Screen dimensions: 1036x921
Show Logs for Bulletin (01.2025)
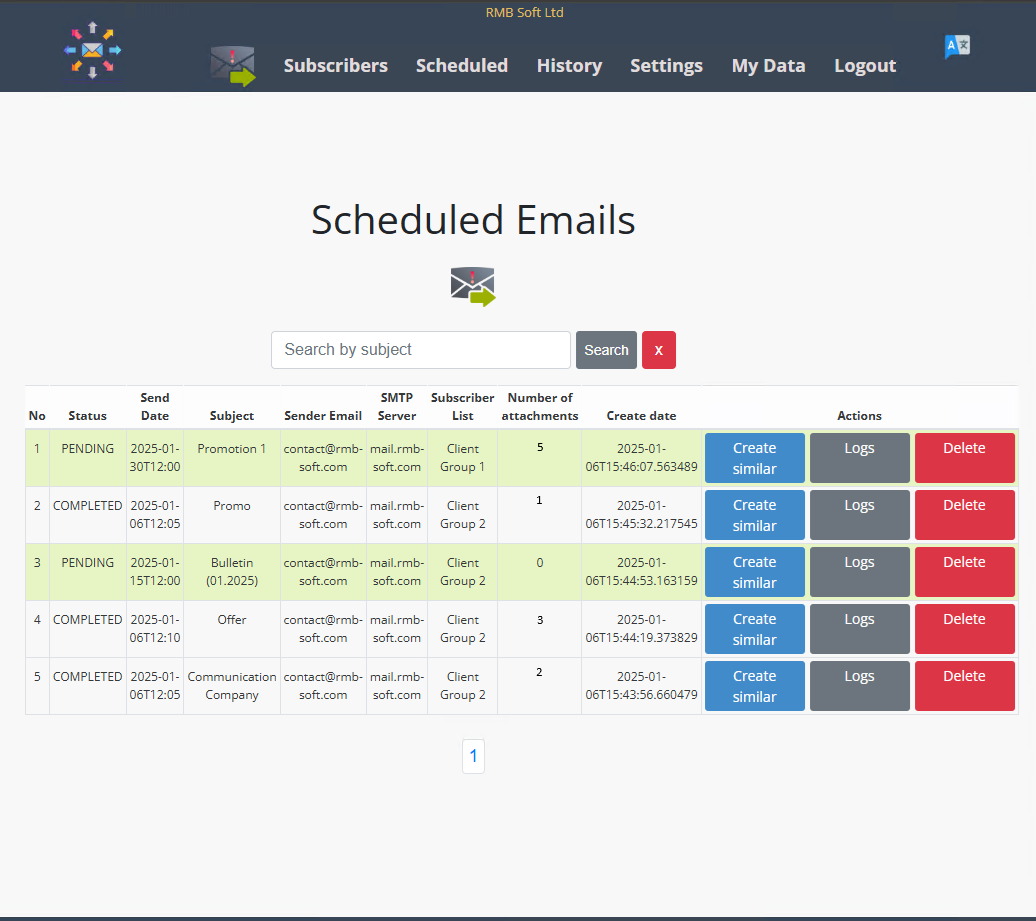[860, 572]
